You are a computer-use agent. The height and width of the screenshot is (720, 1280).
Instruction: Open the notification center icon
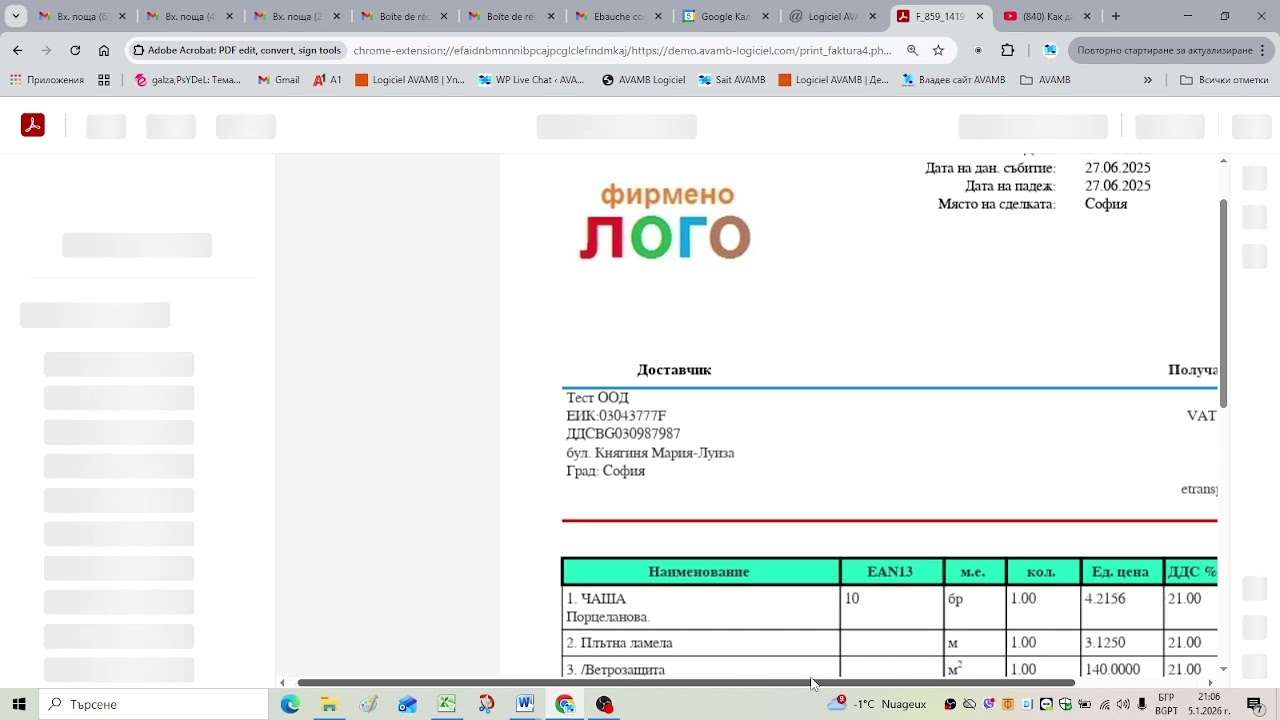pyautogui.click(x=1255, y=704)
